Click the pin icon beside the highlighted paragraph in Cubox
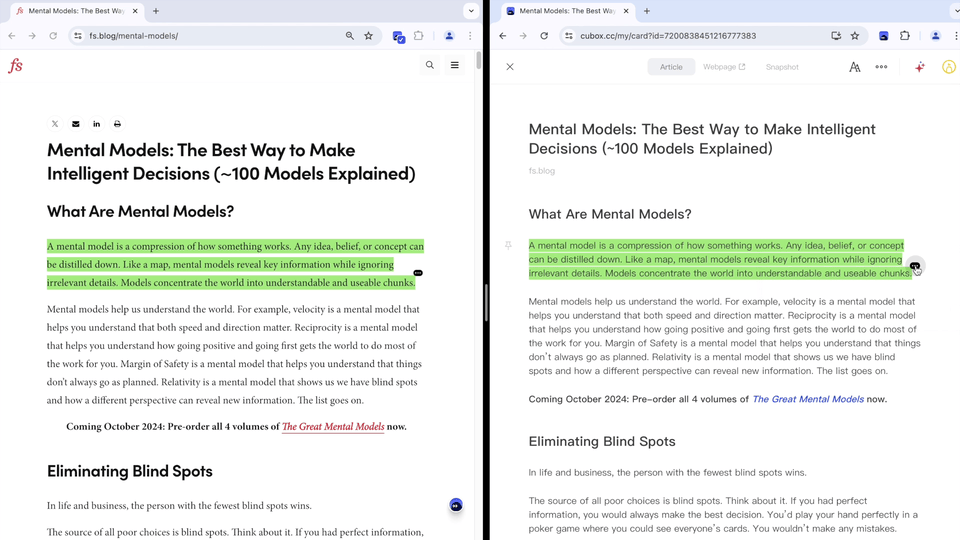Screen dimensions: 960x540 (508, 246)
